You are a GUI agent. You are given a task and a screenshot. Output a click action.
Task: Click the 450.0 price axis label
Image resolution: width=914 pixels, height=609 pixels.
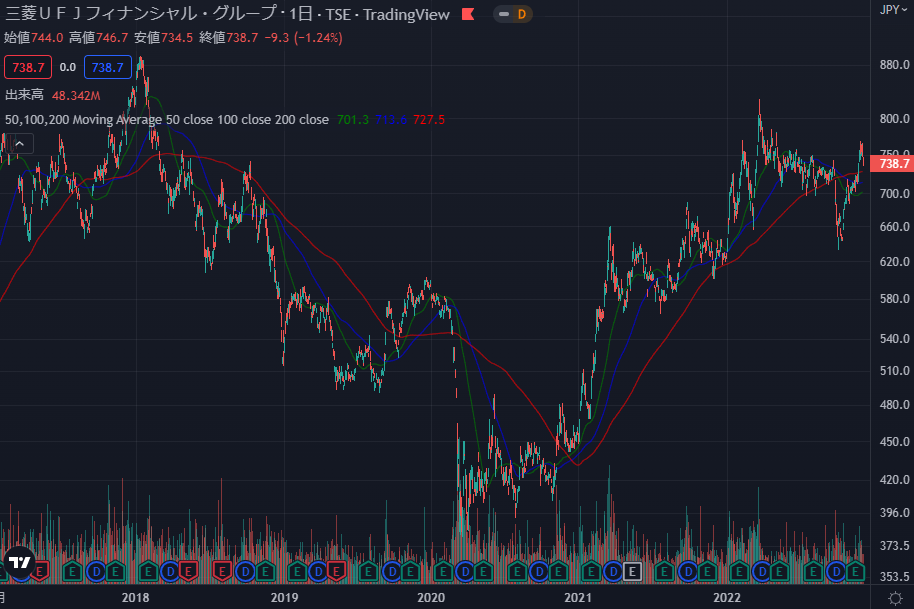(x=894, y=442)
